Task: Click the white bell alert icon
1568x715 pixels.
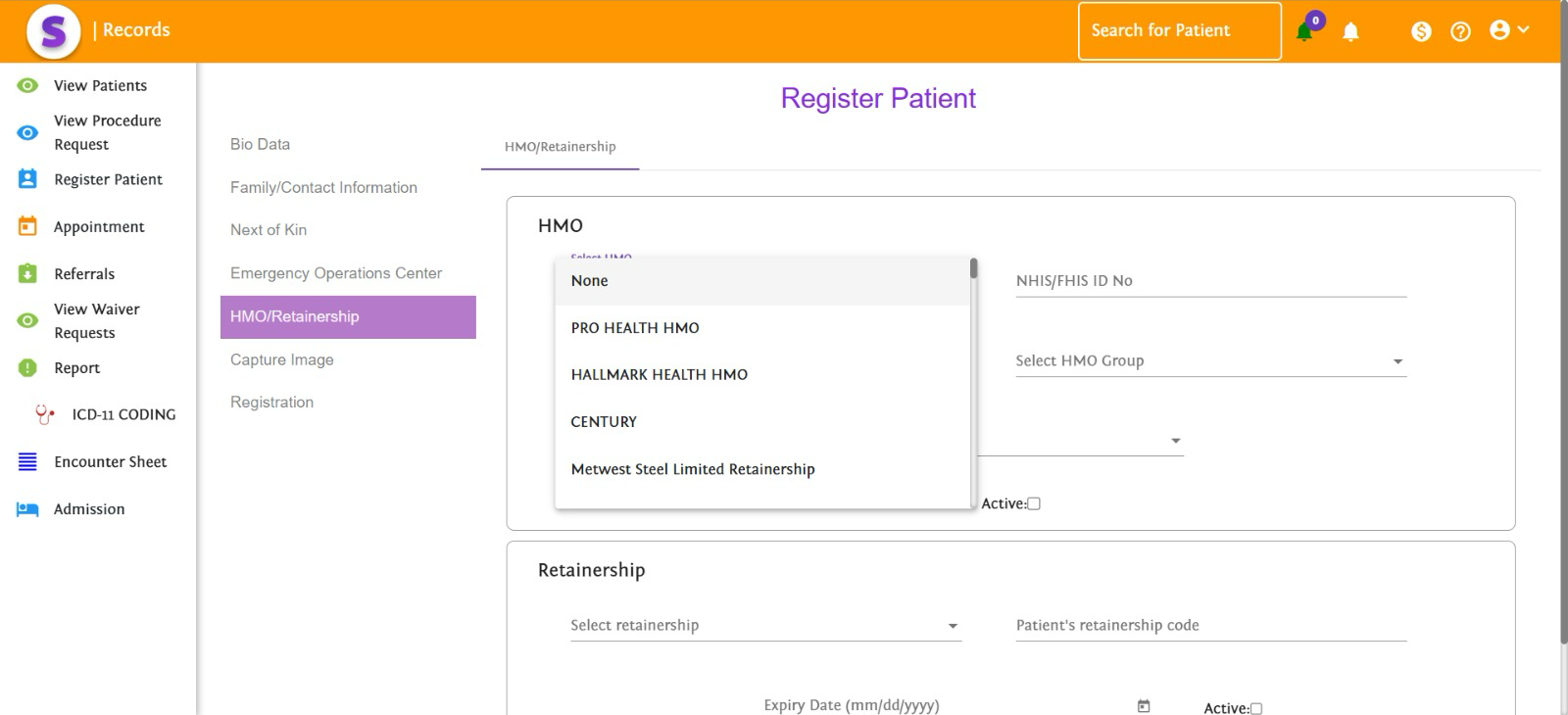Action: [x=1350, y=31]
